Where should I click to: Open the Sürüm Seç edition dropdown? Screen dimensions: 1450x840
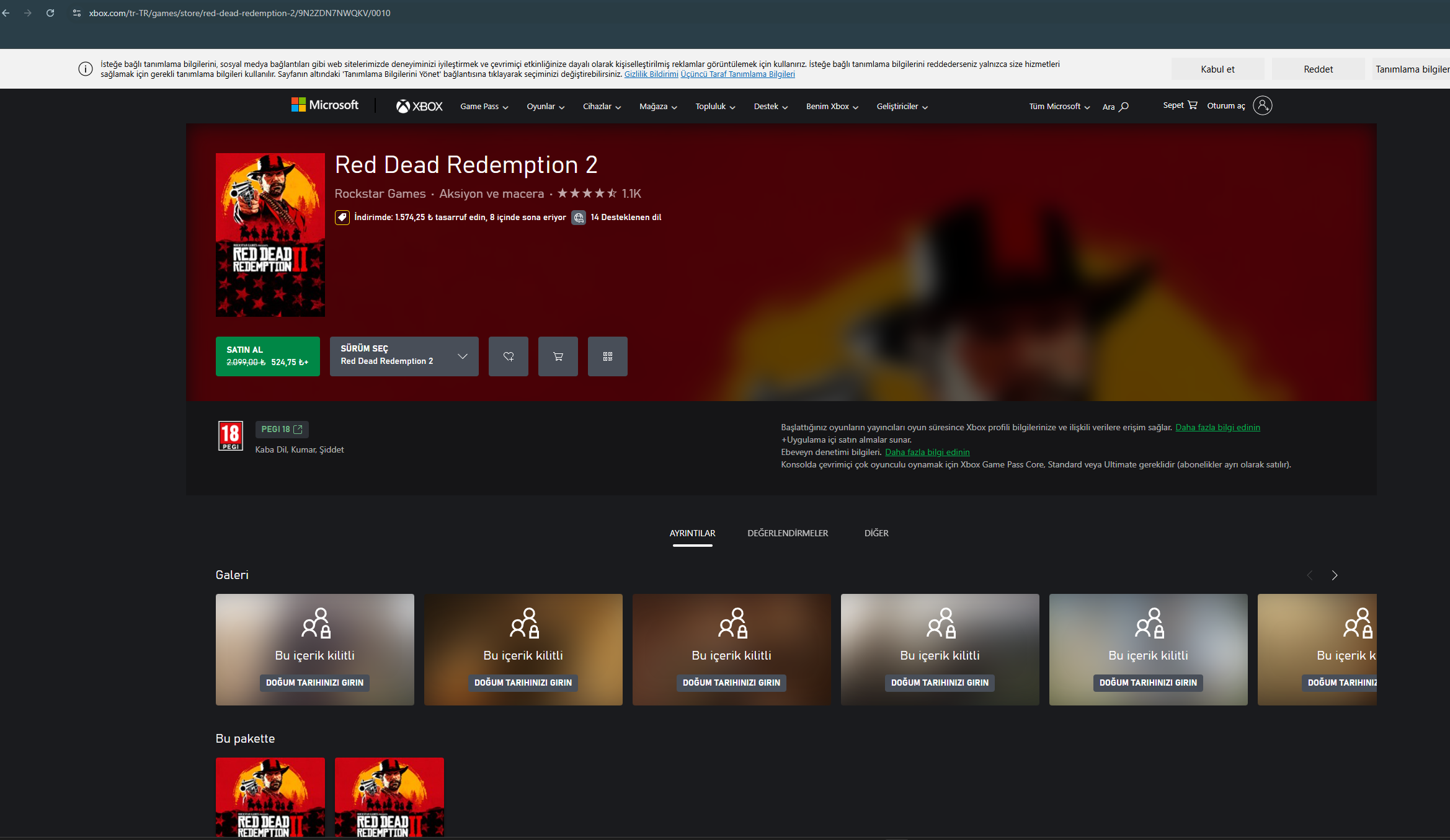tap(404, 356)
